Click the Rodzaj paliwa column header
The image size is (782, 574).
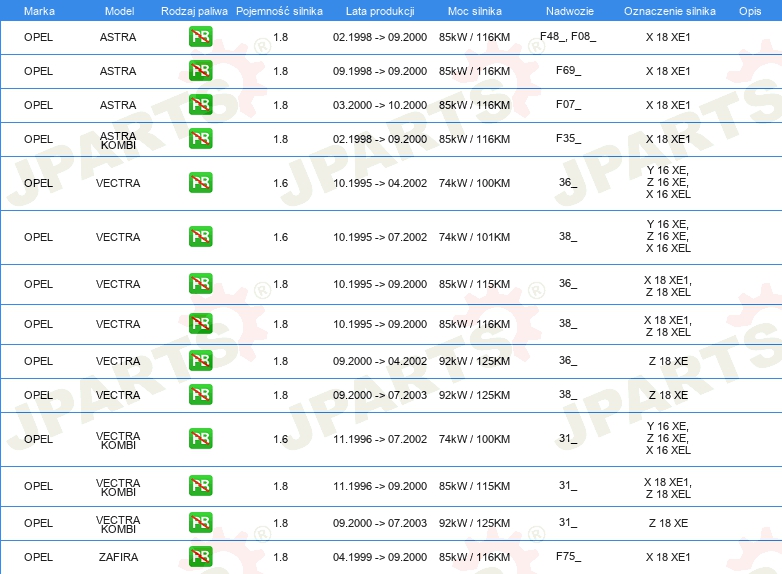coord(194,11)
